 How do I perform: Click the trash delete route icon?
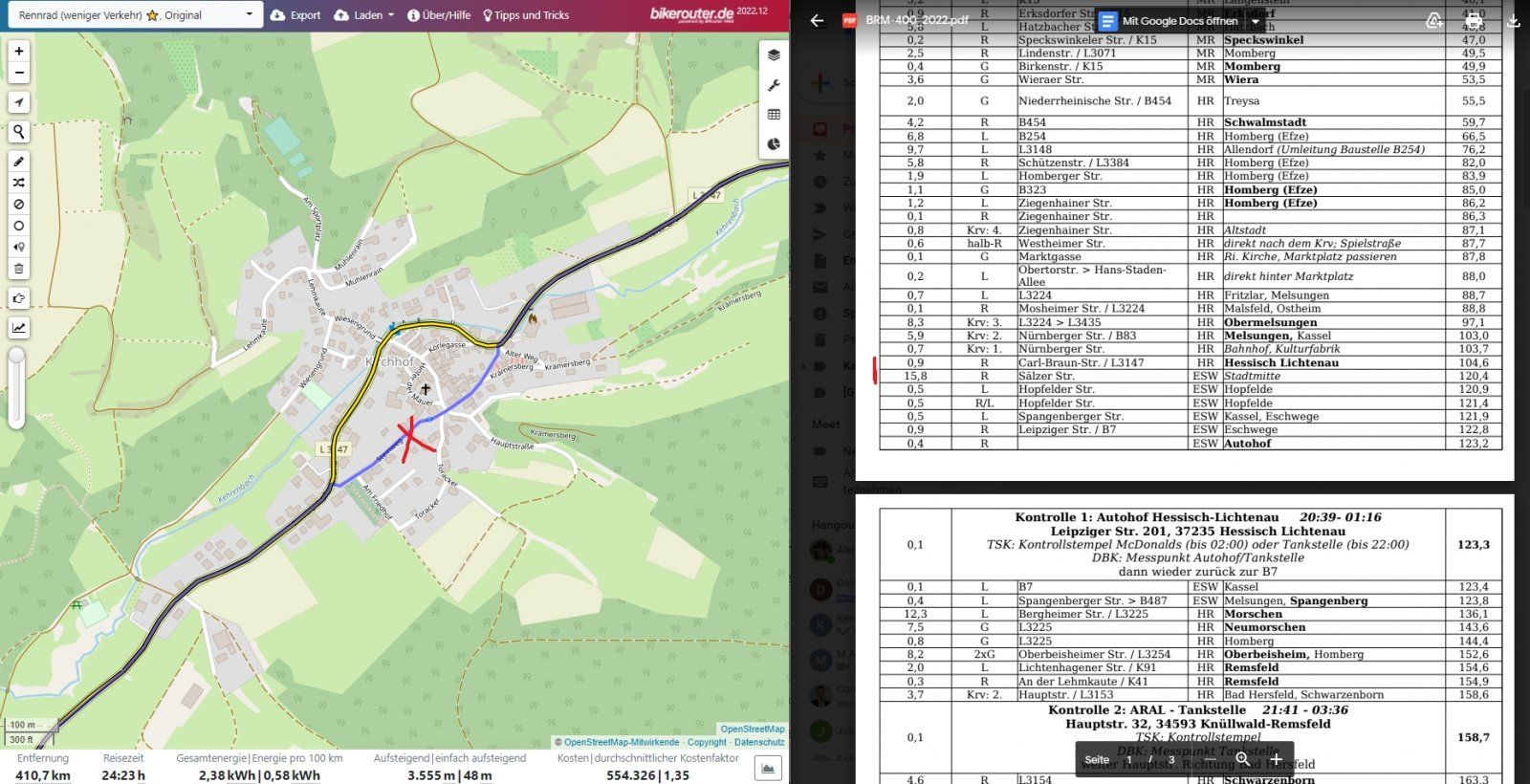[18, 269]
